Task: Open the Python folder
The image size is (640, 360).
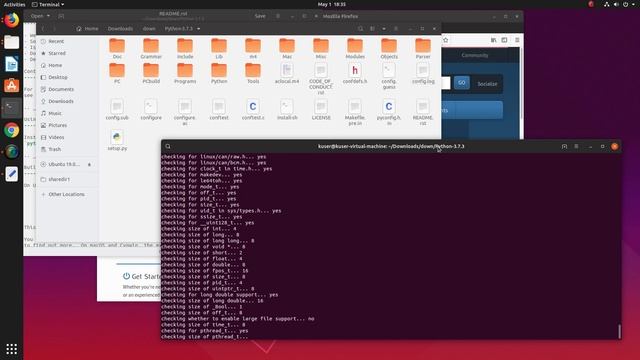Action: (219, 73)
